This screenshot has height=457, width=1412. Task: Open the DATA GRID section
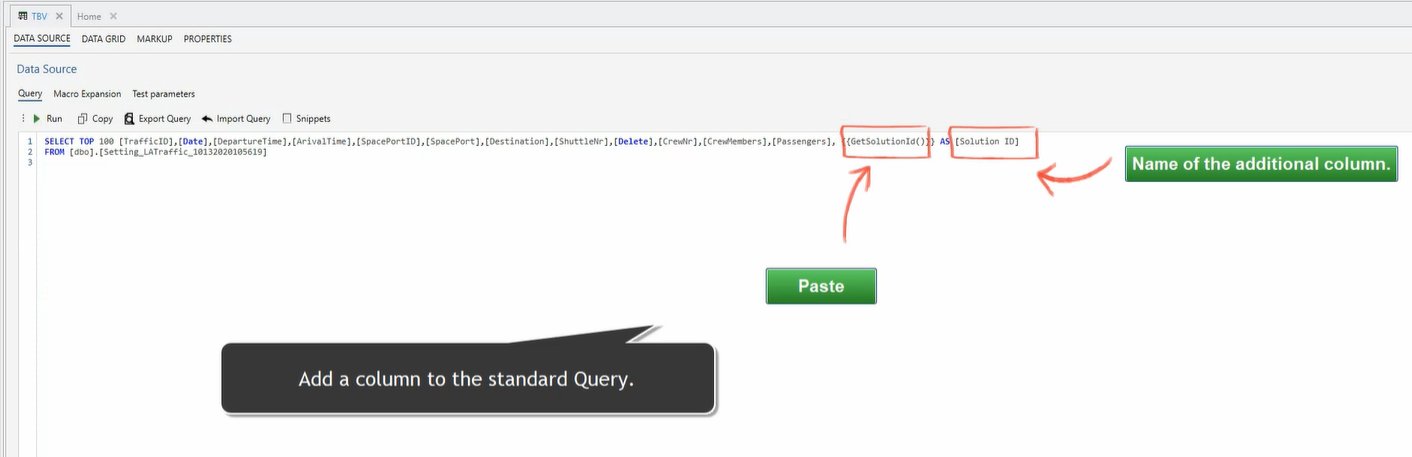pyautogui.click(x=104, y=39)
